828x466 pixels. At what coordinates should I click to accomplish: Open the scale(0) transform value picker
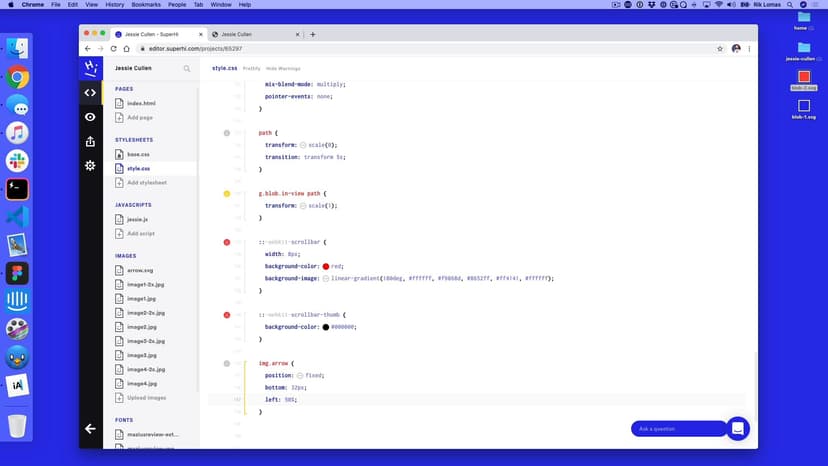(x=303, y=145)
